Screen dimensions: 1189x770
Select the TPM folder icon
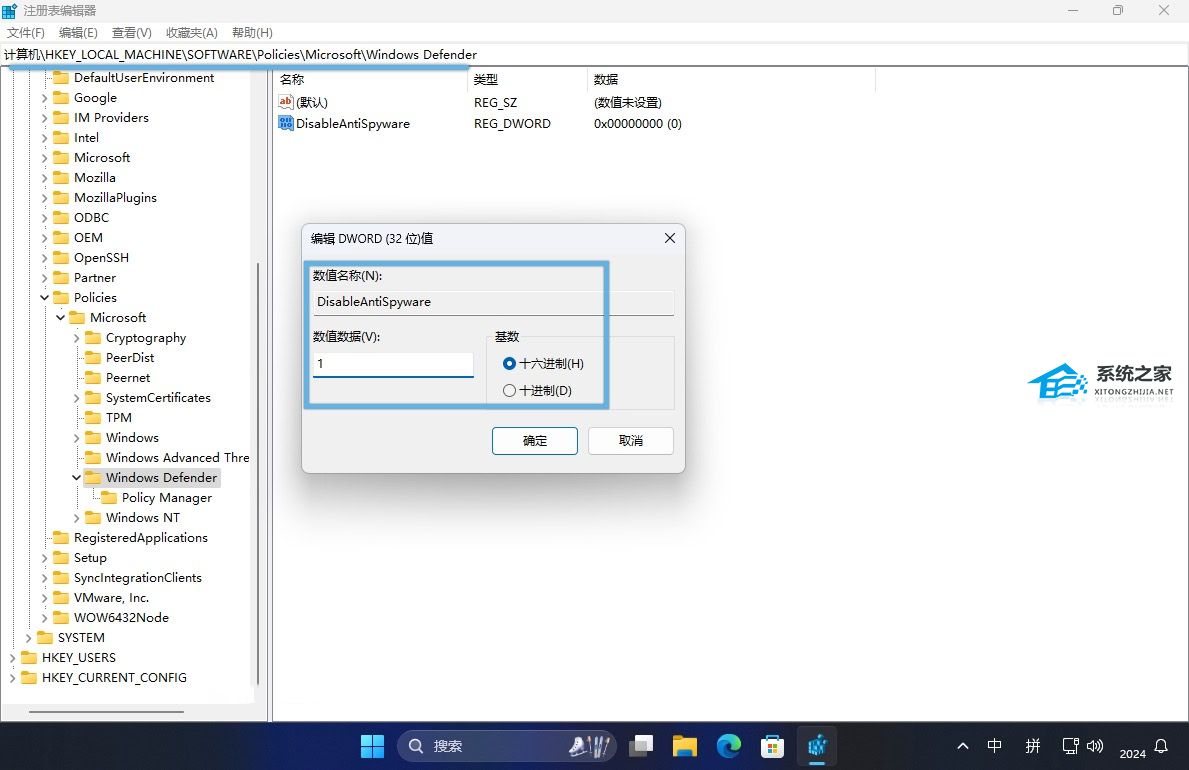tap(93, 418)
